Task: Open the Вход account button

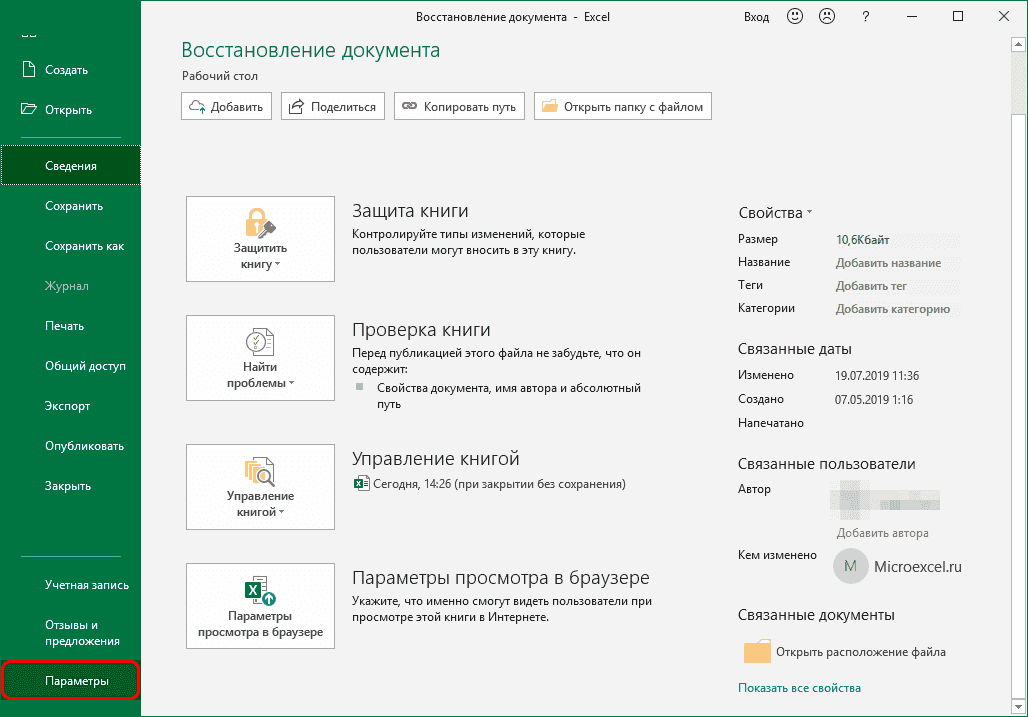Action: [x=756, y=16]
